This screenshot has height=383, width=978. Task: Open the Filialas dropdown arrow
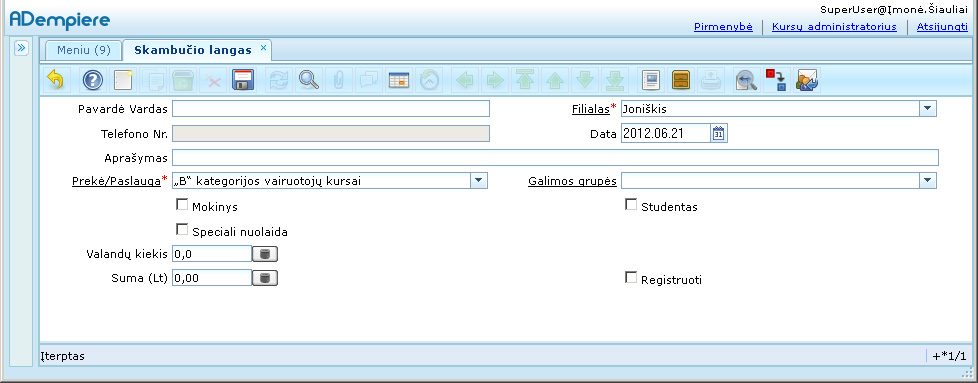click(x=928, y=109)
